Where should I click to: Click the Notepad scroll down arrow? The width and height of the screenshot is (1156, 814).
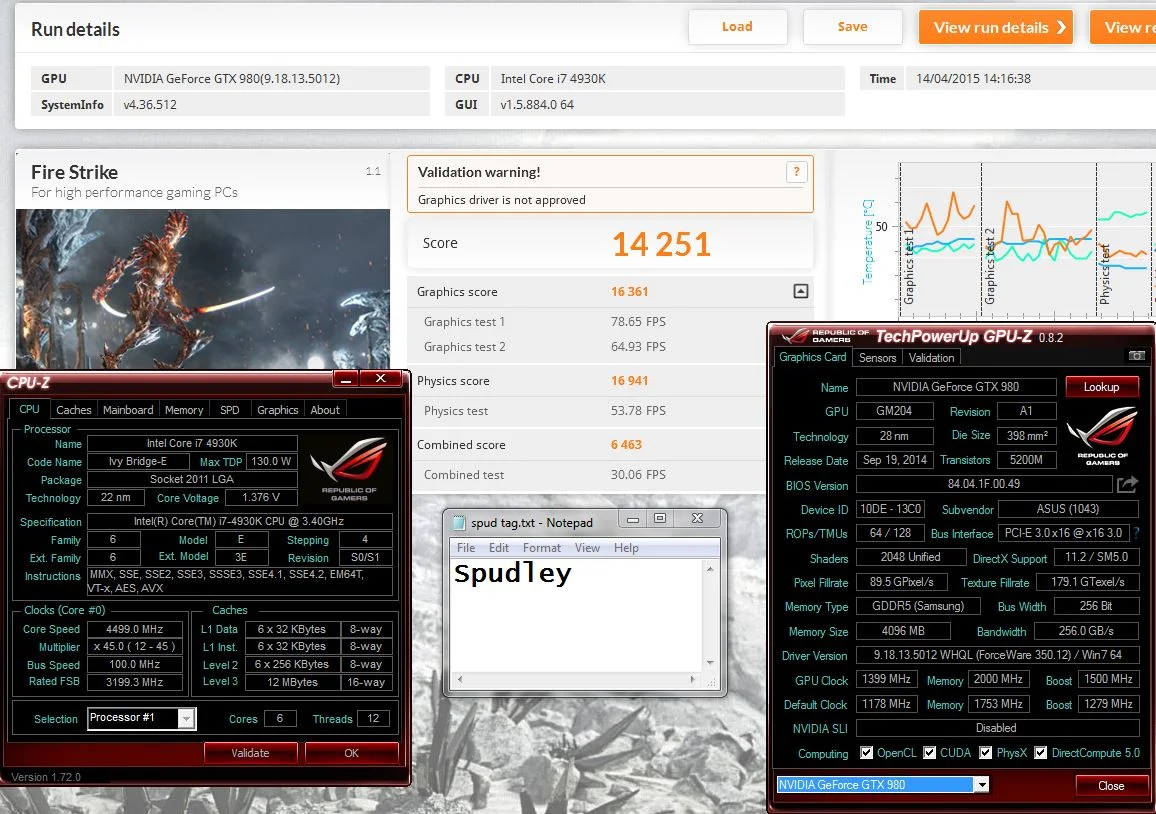[710, 663]
